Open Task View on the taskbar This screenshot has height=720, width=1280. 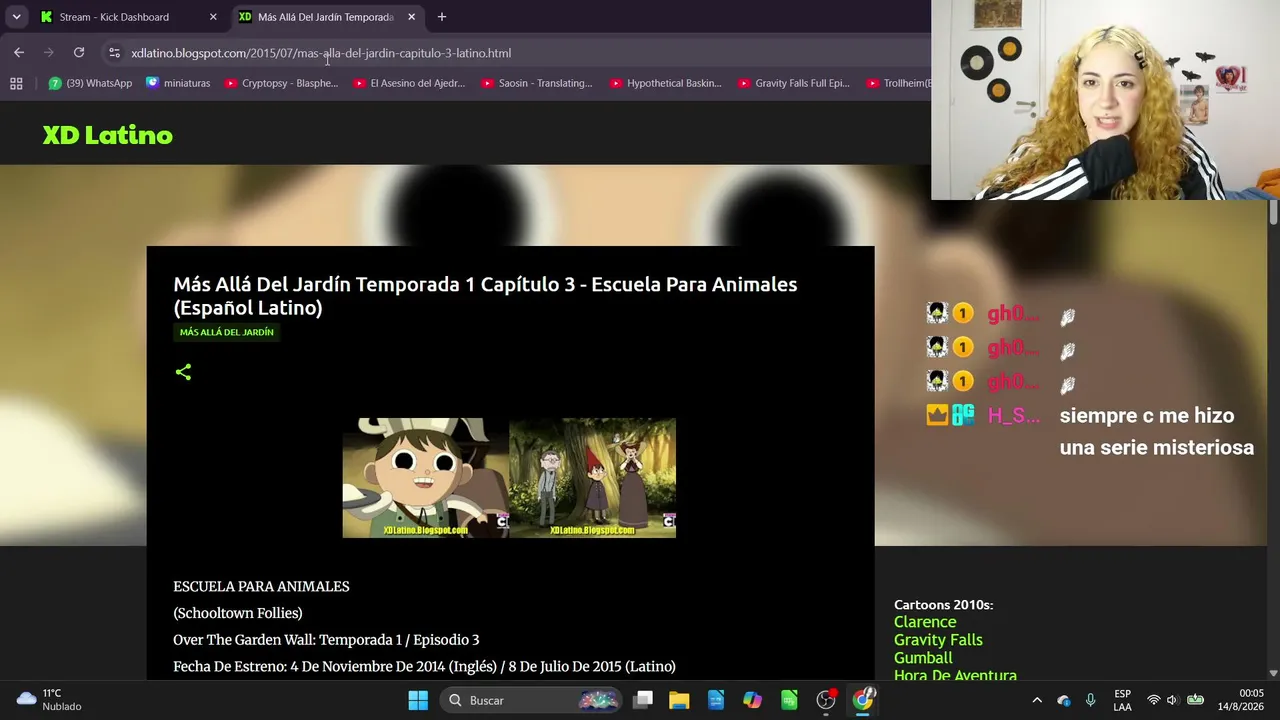coord(643,700)
